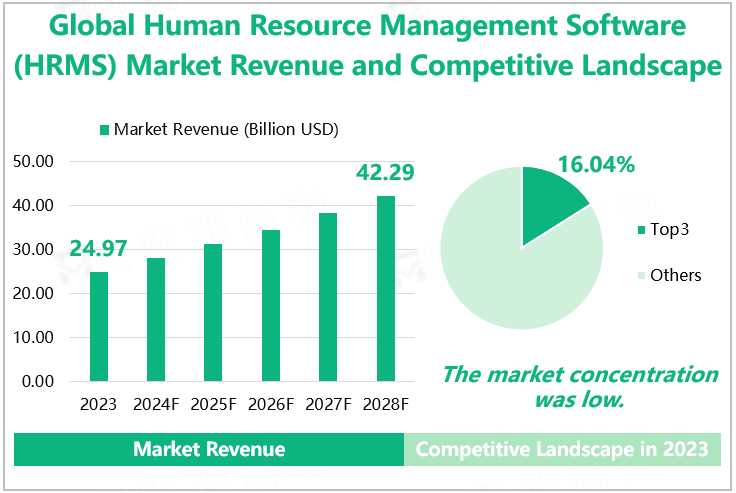Screen dimensions: 736x493
Task: Click the market concentration was low caption
Action: click(580, 387)
